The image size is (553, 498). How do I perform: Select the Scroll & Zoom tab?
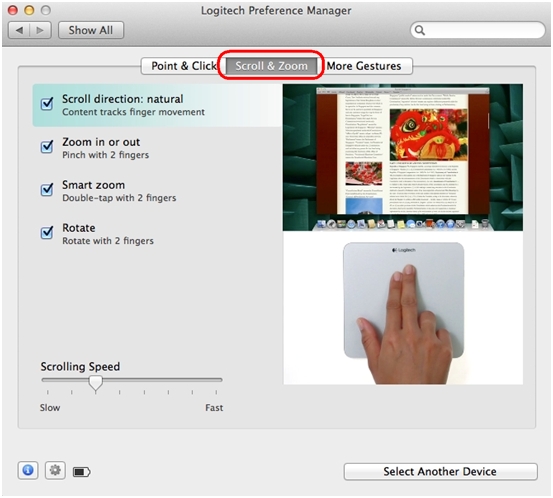pos(271,66)
